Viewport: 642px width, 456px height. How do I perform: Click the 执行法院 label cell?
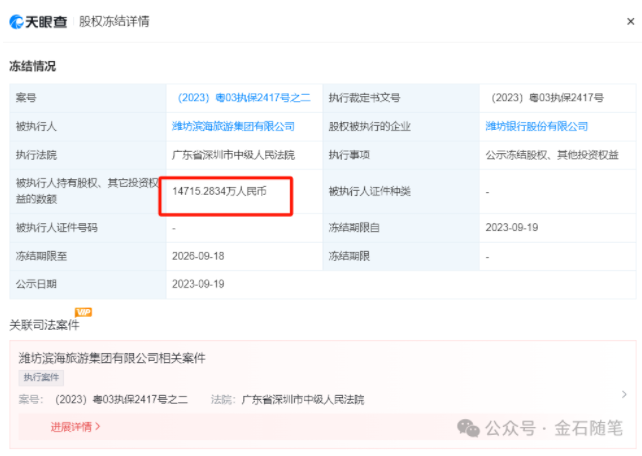click(x=88, y=155)
